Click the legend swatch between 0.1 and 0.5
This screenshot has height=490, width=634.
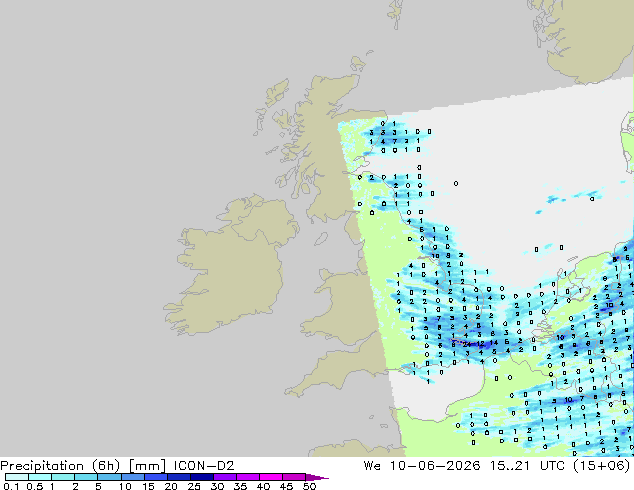coord(17,477)
